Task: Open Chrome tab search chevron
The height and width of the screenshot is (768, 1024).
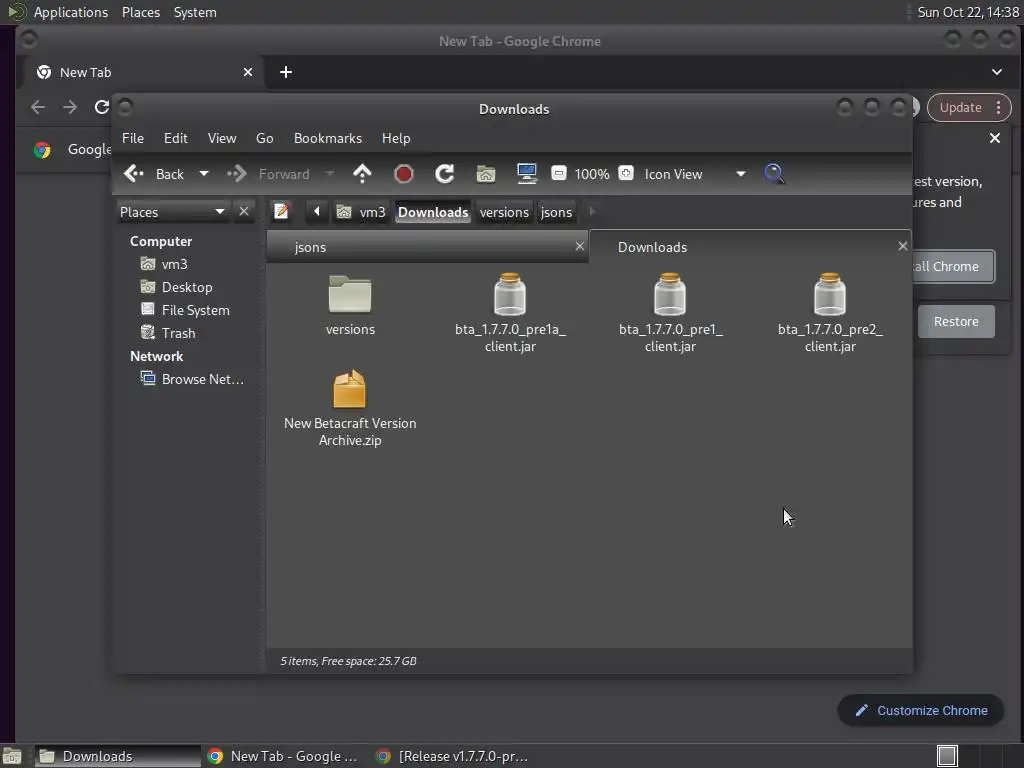Action: tap(997, 72)
